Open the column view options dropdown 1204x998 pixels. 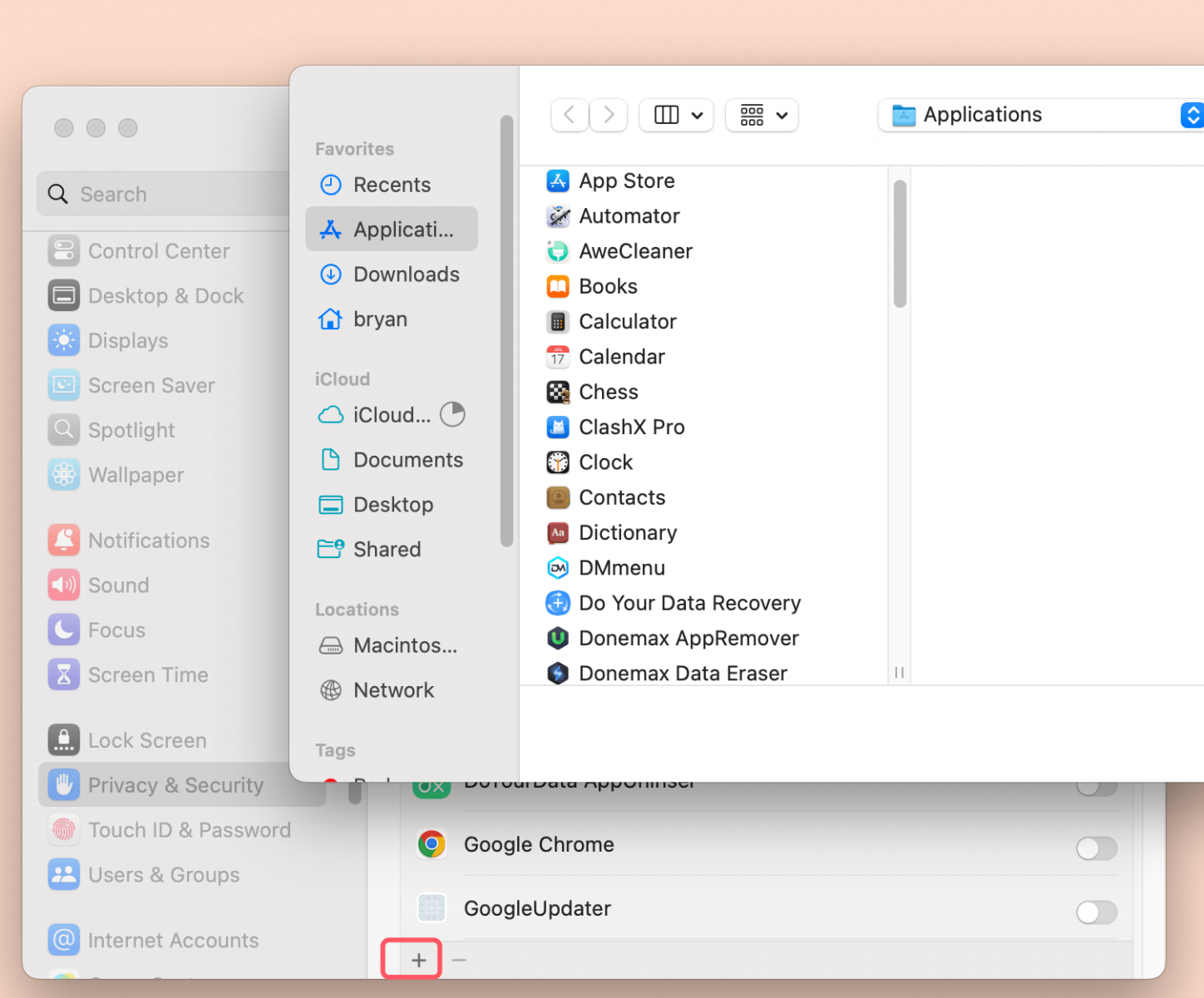pyautogui.click(x=678, y=115)
